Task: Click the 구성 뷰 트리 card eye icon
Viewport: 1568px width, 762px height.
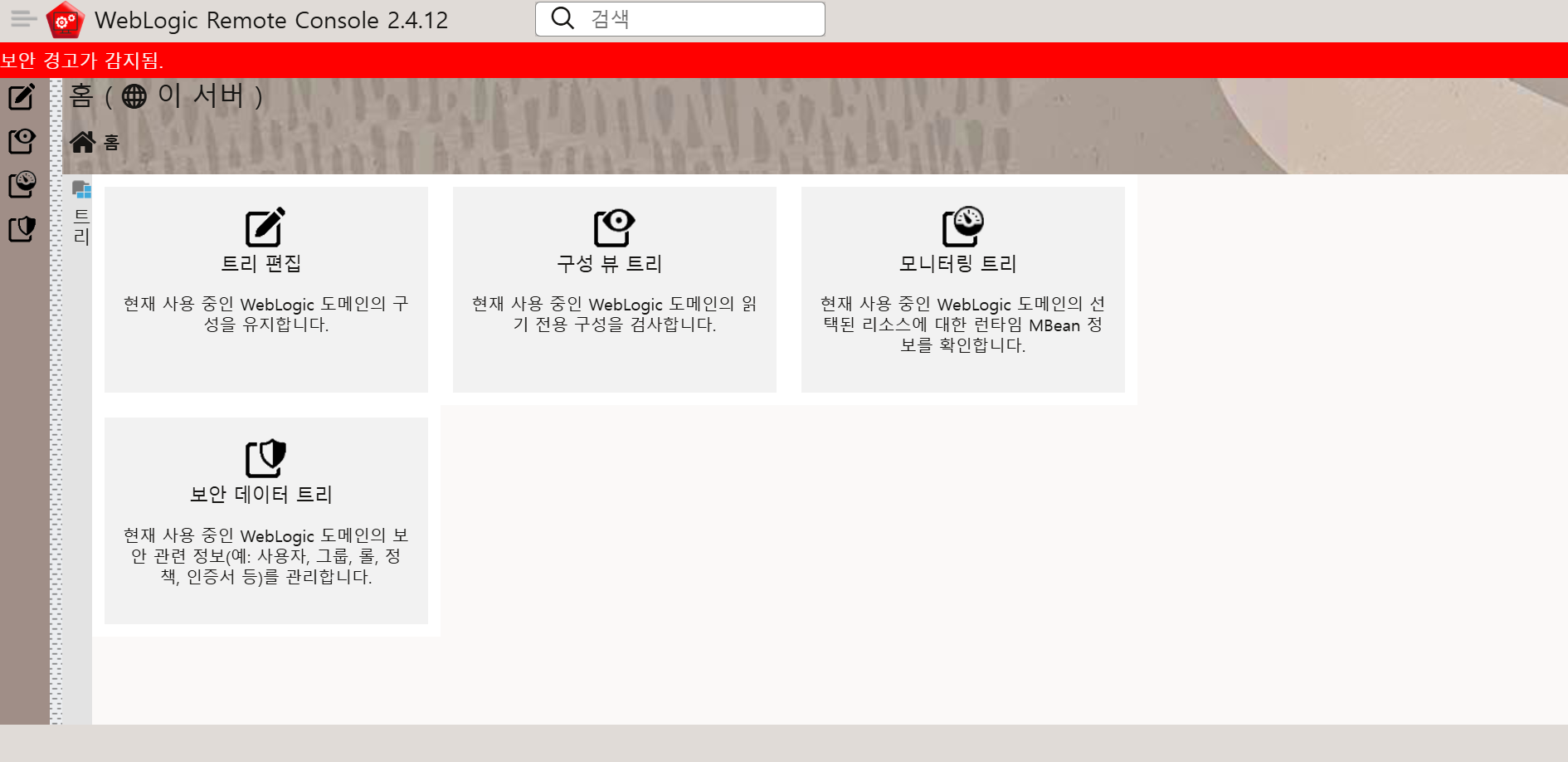Action: 614,227
